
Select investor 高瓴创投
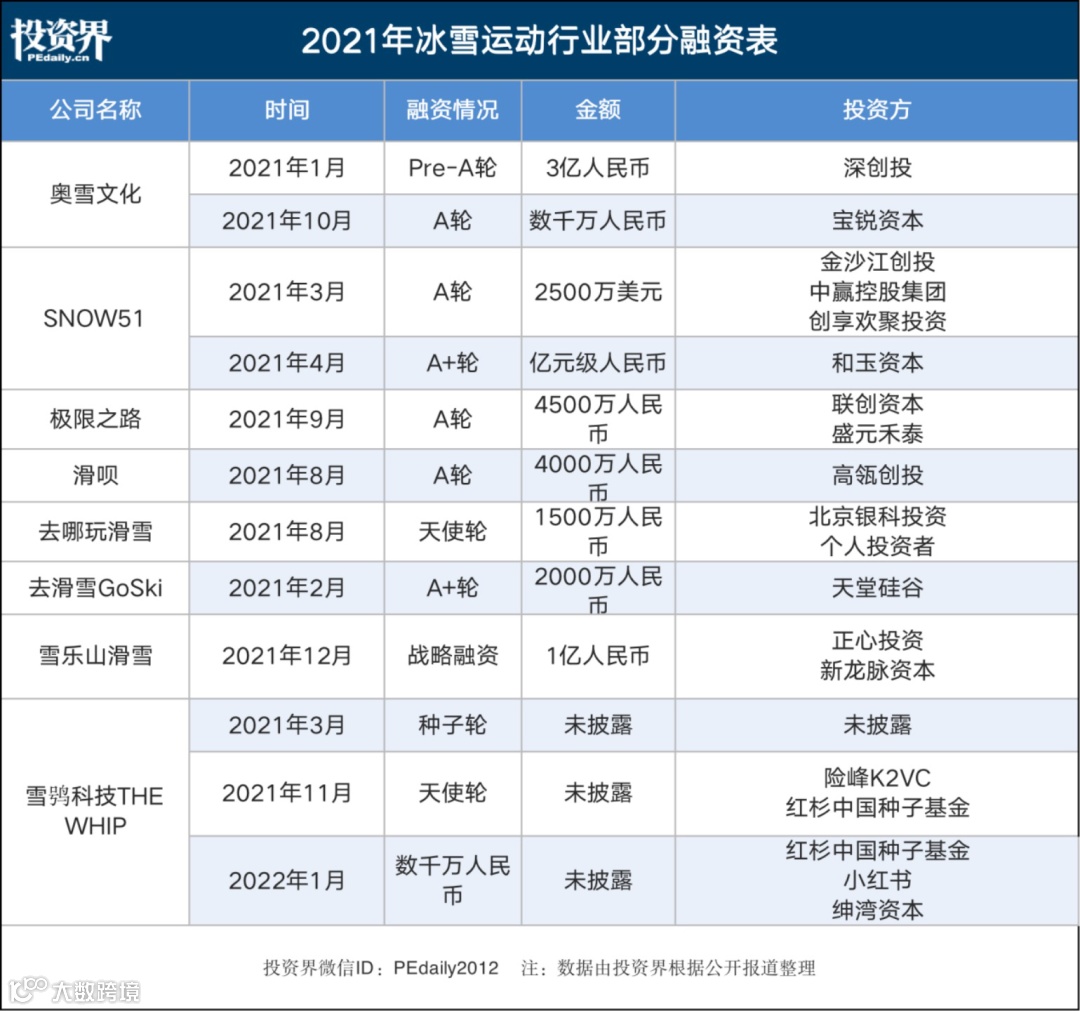[877, 475]
